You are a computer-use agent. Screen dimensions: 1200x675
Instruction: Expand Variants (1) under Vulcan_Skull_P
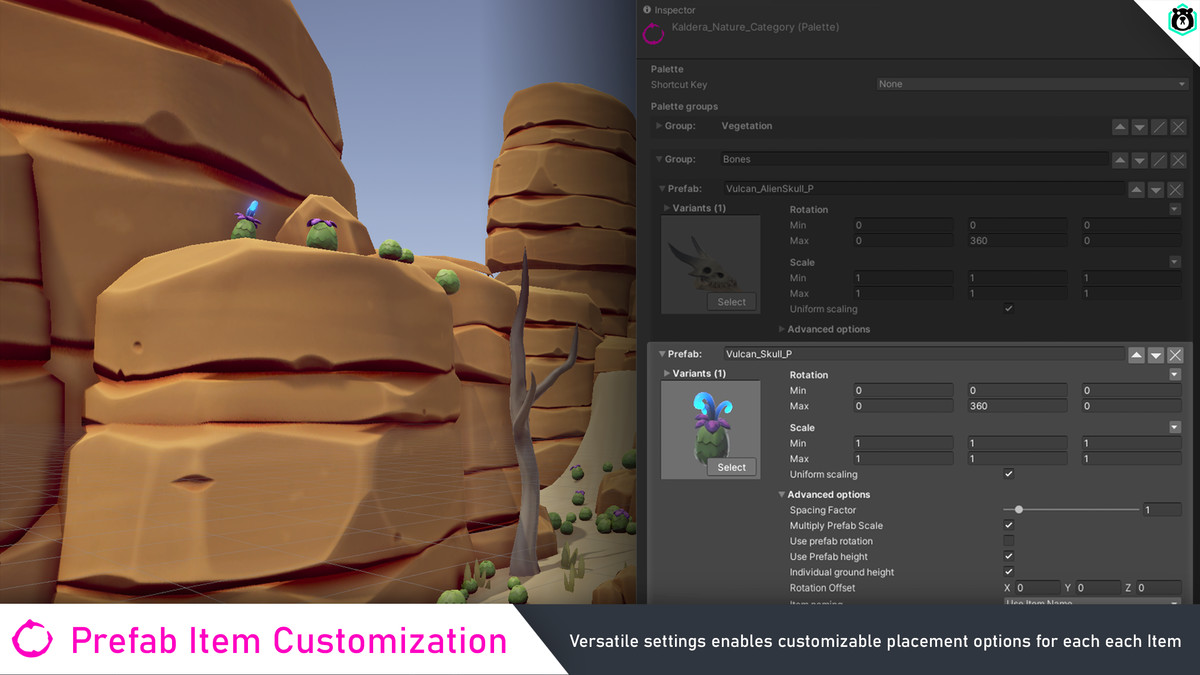pyautogui.click(x=667, y=373)
